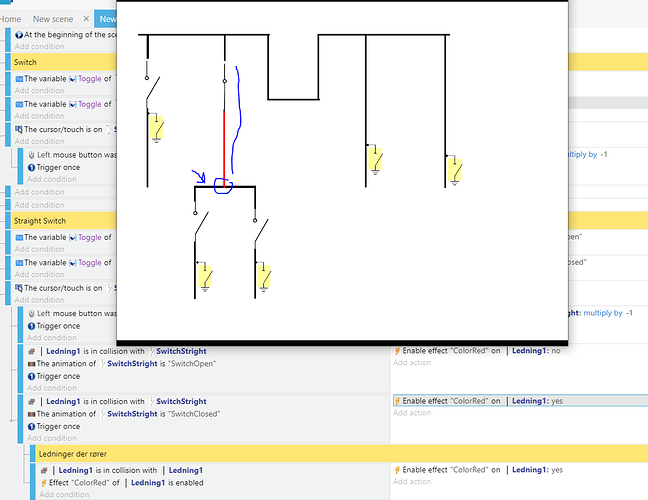Select 'Ledning1: yes' action in Ledninger der rører group

[x=478, y=470]
